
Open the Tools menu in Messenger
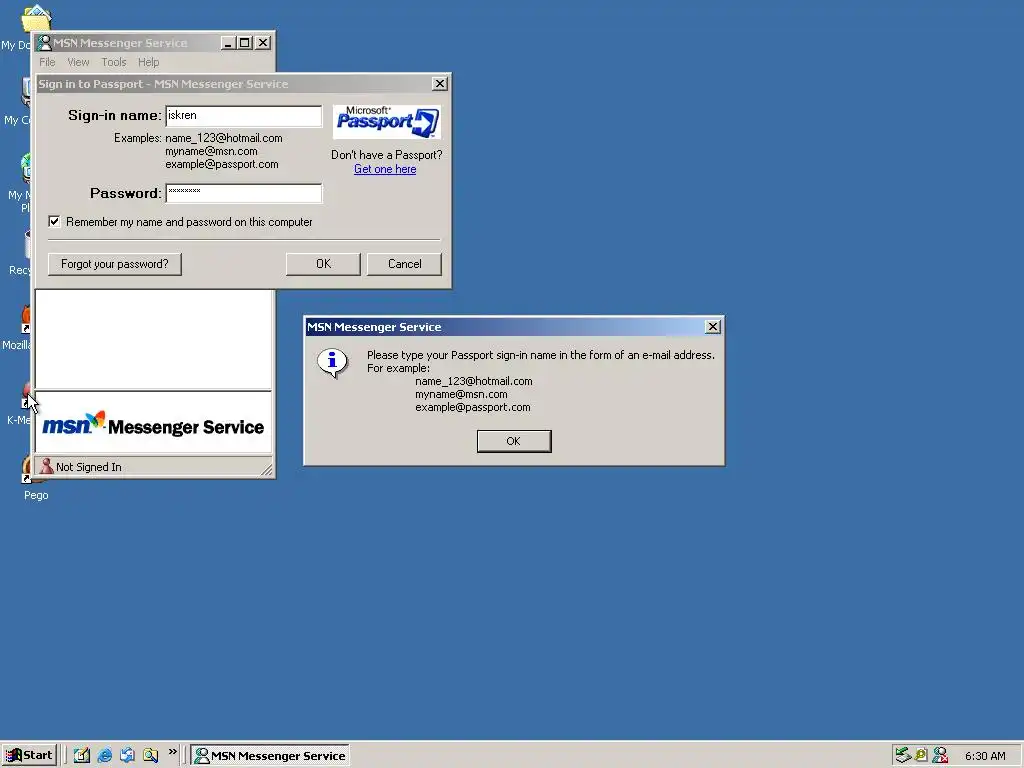[114, 62]
